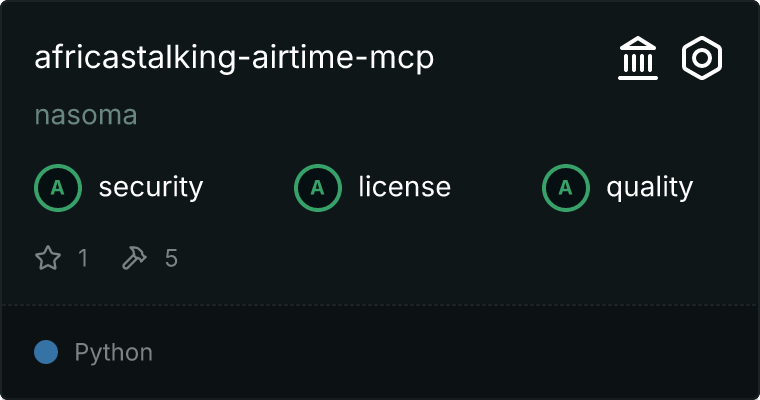Click the classical building (official) icon
This screenshot has width=760, height=400.
click(x=638, y=58)
